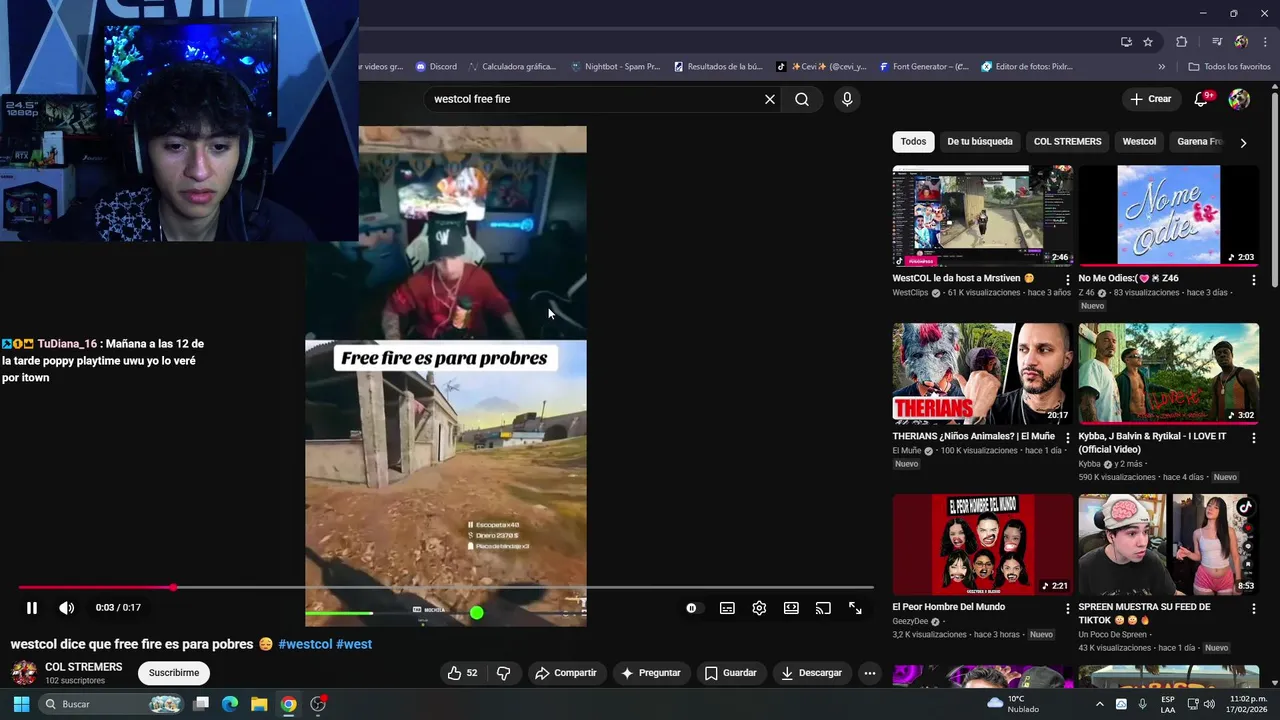
Task: Dislike the video
Action: [x=504, y=673]
